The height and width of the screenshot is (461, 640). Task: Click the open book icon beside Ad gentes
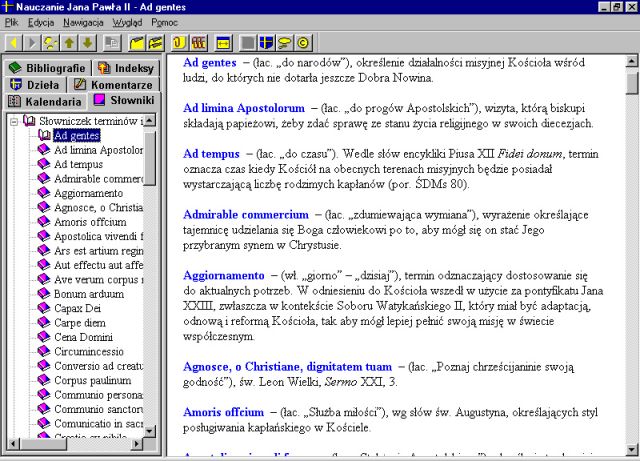[x=44, y=135]
